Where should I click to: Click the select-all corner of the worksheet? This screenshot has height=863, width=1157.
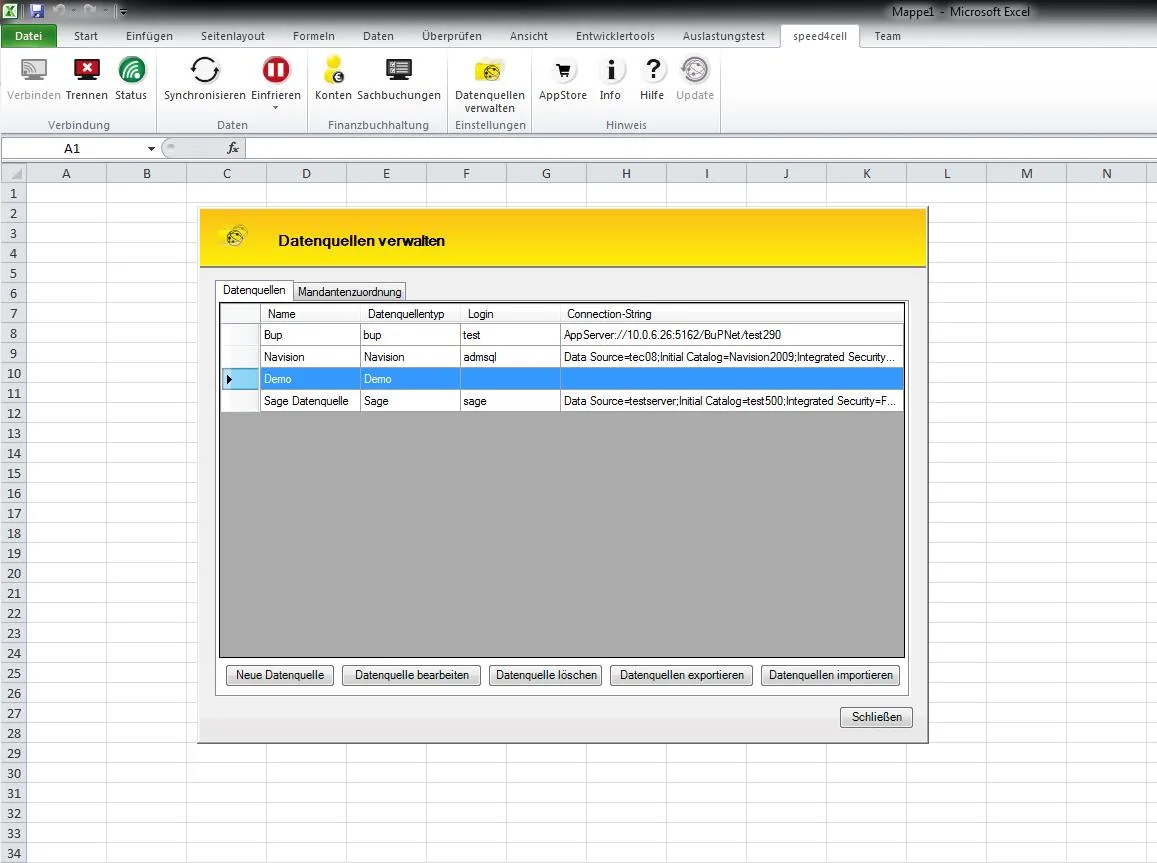(x=14, y=173)
